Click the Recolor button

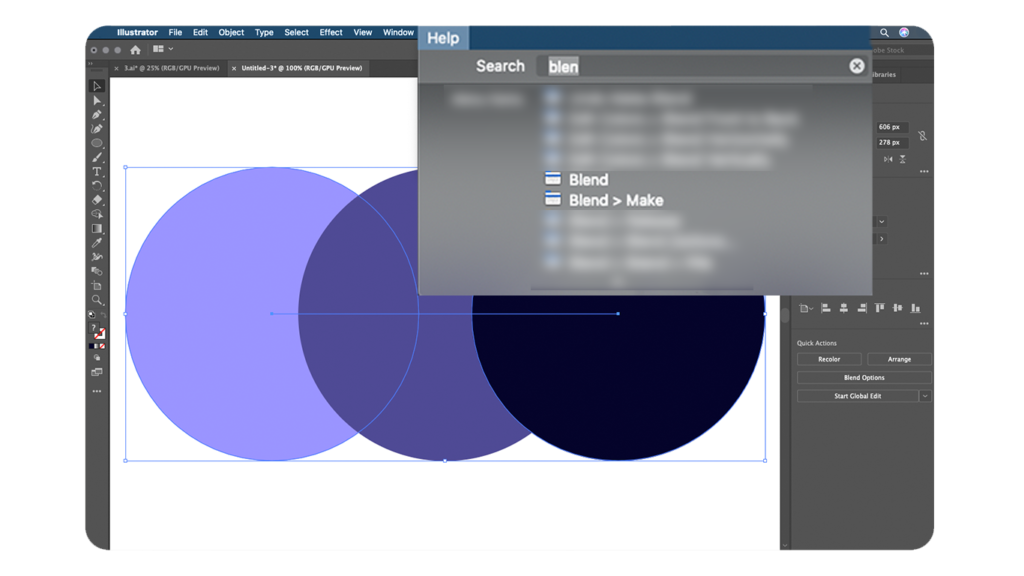coord(829,359)
